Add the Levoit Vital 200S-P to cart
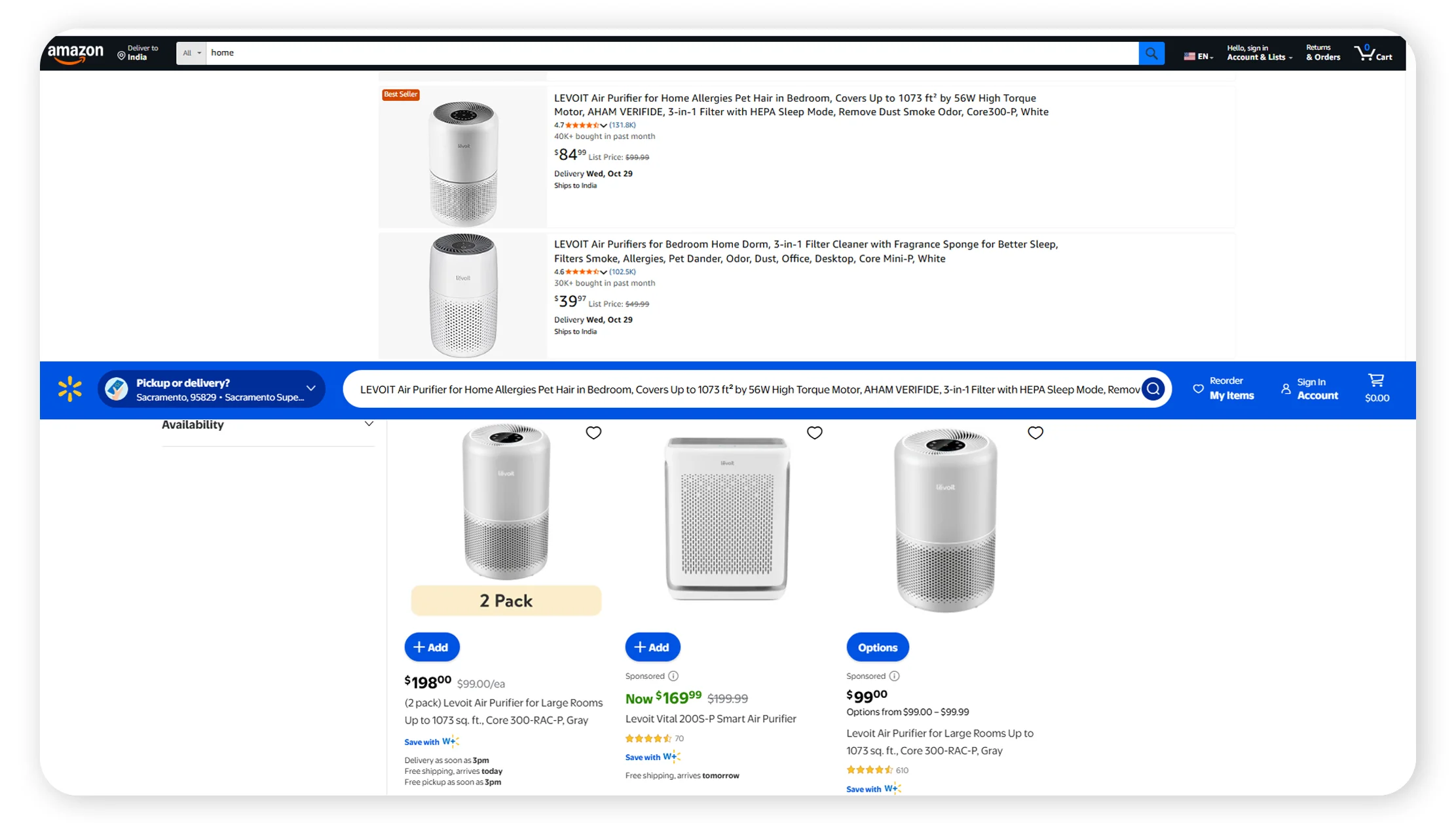The image size is (1456, 823). click(x=652, y=647)
